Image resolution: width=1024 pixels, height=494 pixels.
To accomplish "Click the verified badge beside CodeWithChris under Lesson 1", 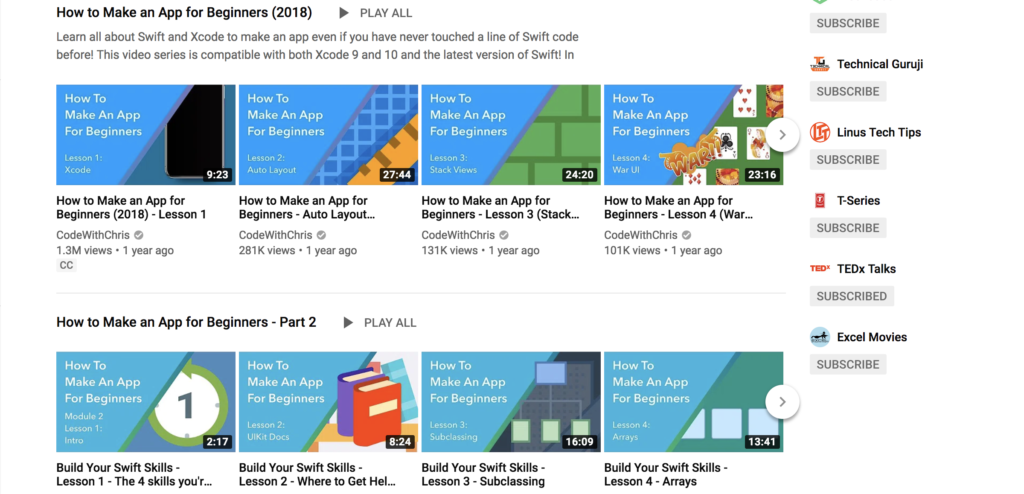I will (138, 235).
